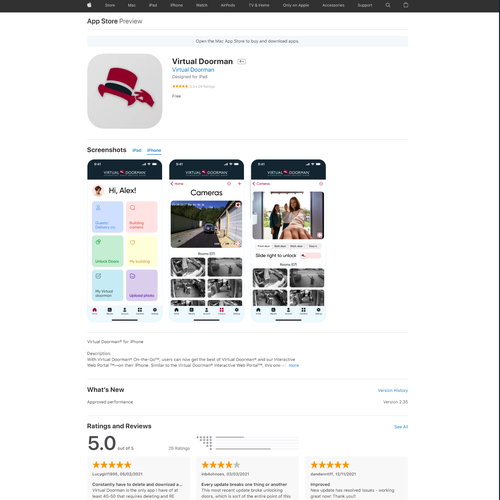Click the 4+ age rating badge
Image resolution: width=500 pixels, height=500 pixels.
[242, 61]
